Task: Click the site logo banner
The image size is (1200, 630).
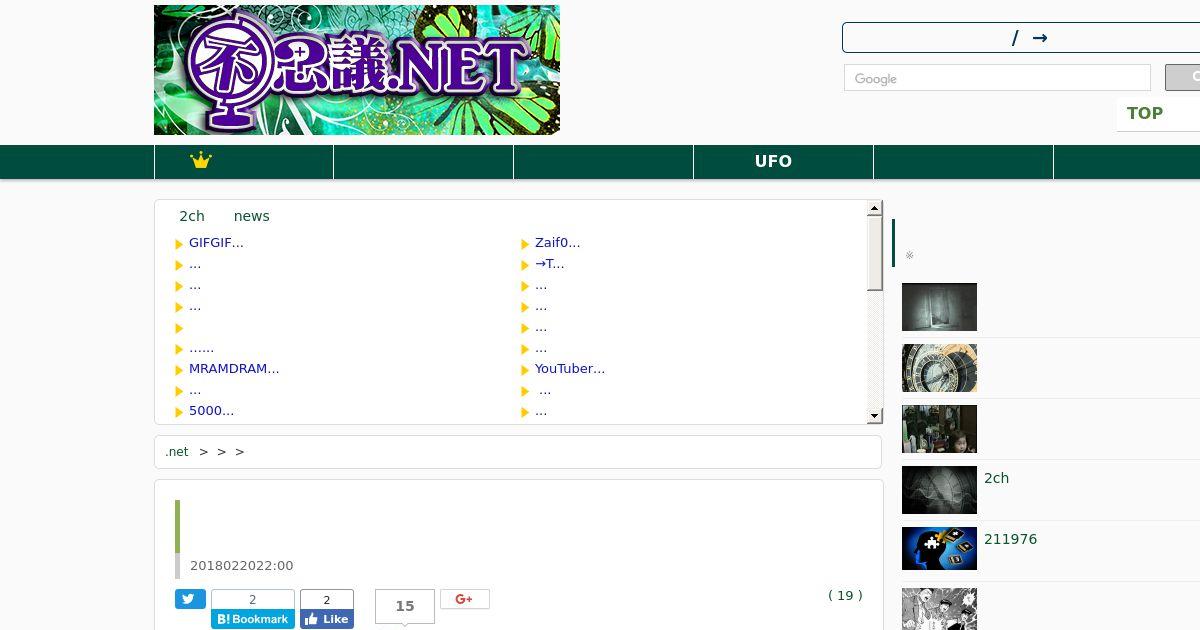Action: tap(356, 70)
